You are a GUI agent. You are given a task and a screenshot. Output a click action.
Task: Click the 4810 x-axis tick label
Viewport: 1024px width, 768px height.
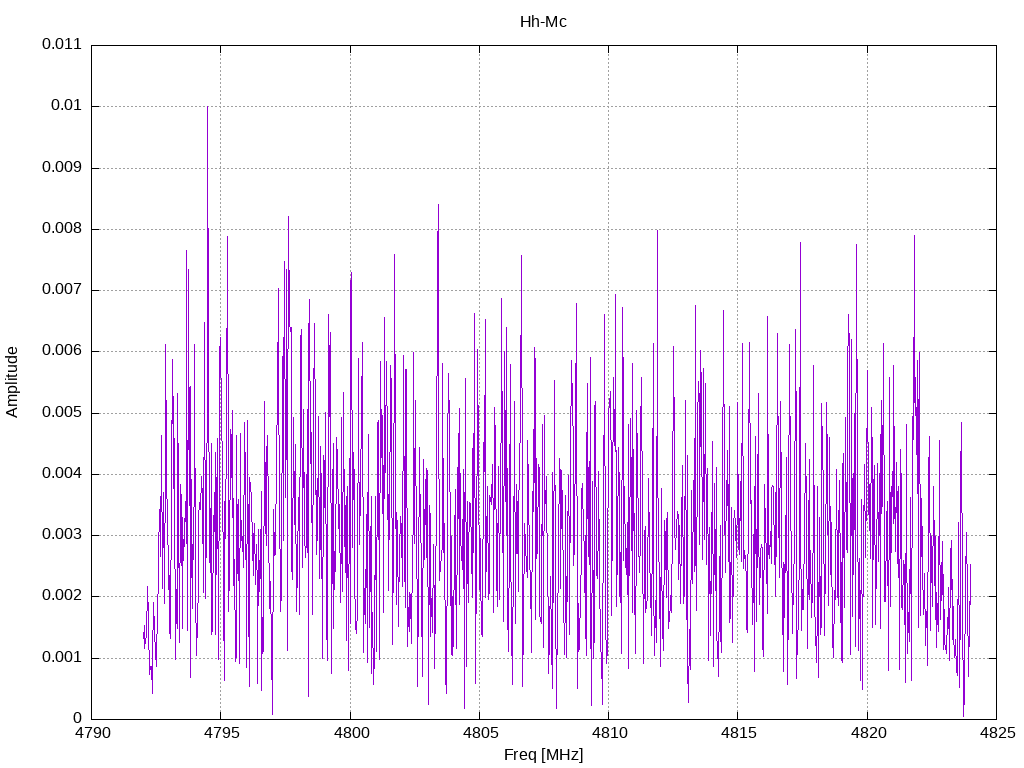(609, 733)
